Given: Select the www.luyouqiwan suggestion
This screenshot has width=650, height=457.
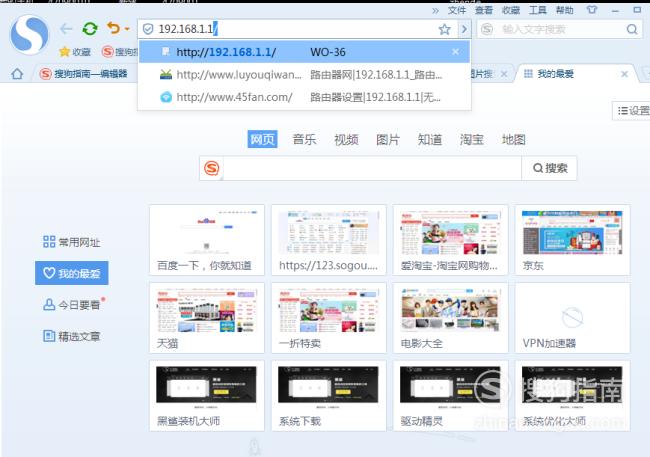Looking at the screenshot, I should (304, 75).
